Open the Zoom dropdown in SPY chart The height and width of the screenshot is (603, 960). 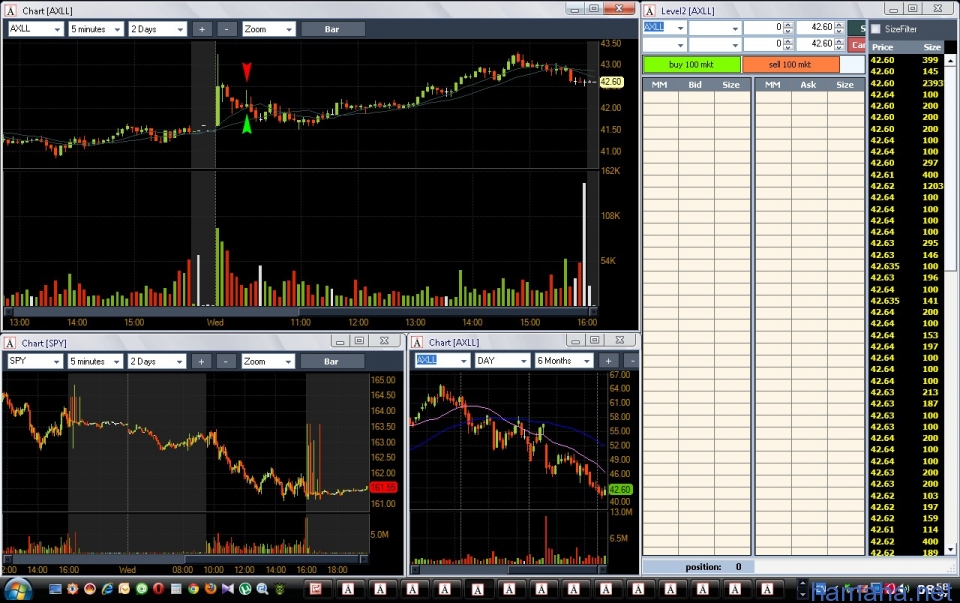(x=288, y=361)
